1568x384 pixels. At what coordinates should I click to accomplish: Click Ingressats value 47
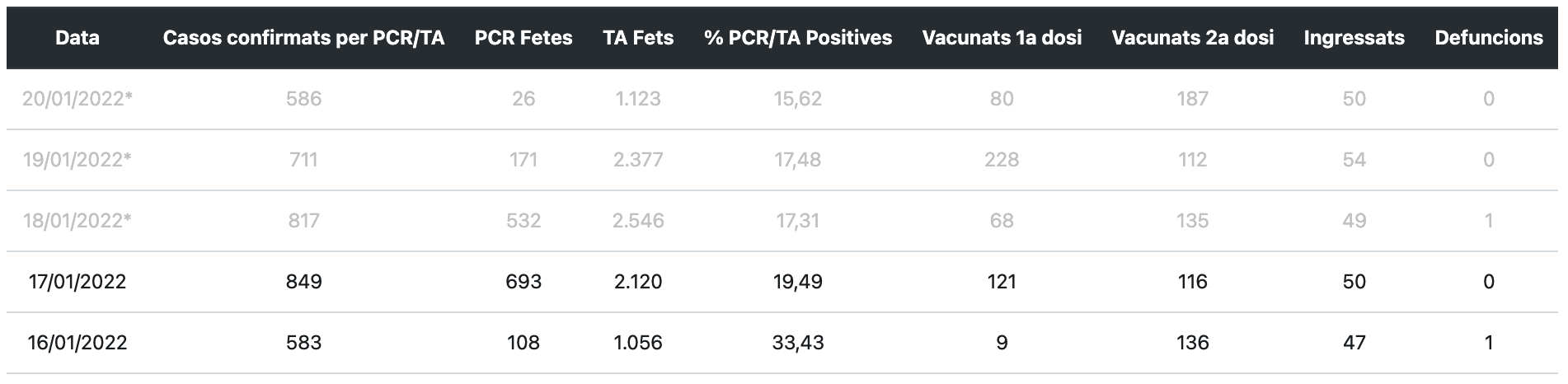click(x=1354, y=343)
